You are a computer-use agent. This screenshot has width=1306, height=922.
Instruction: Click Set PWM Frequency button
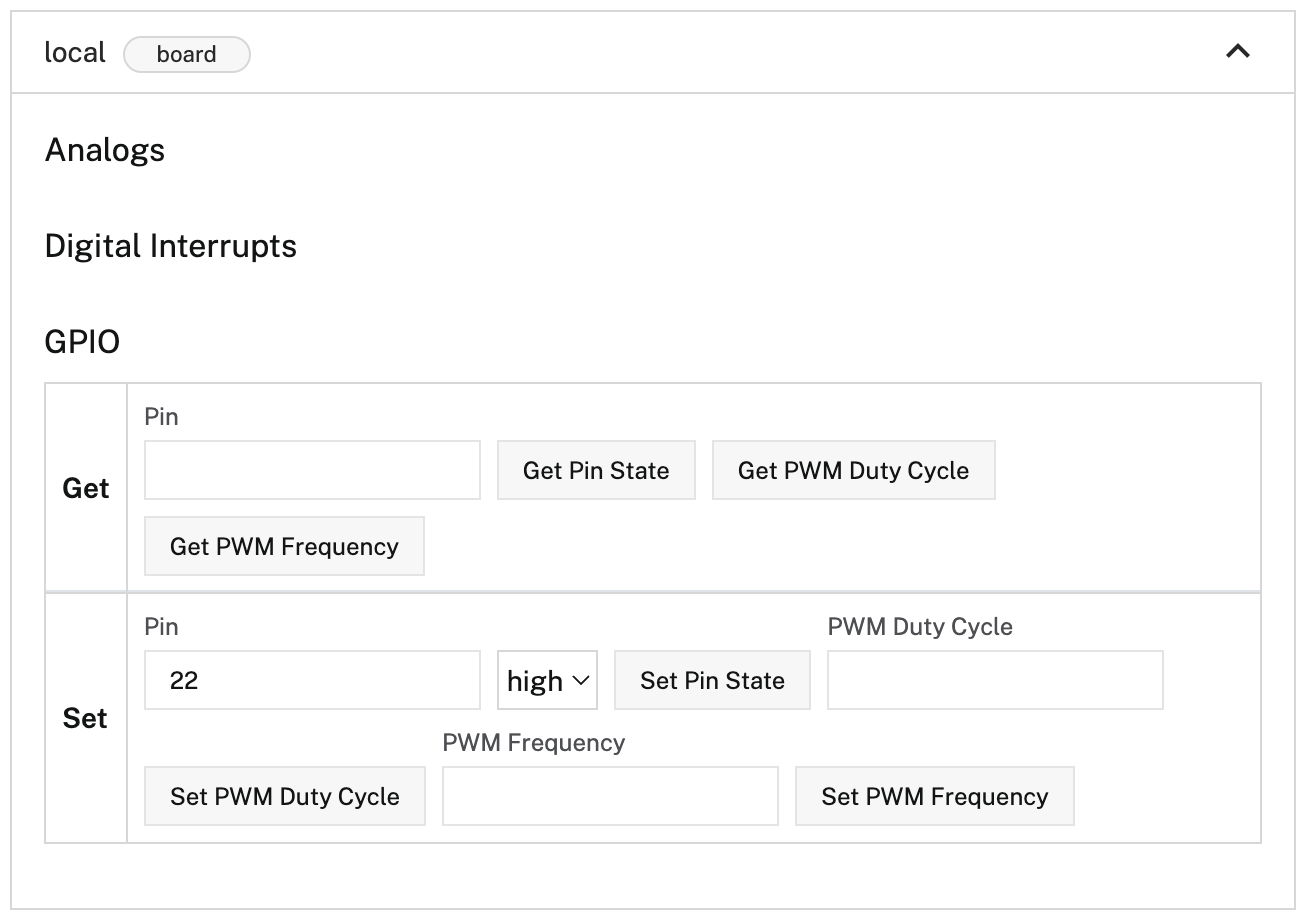coord(935,797)
